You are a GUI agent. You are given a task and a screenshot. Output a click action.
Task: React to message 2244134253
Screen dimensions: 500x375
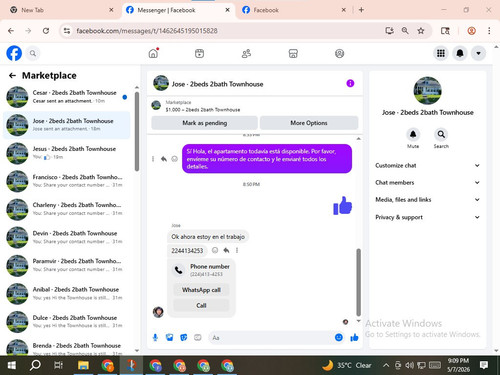pos(215,250)
